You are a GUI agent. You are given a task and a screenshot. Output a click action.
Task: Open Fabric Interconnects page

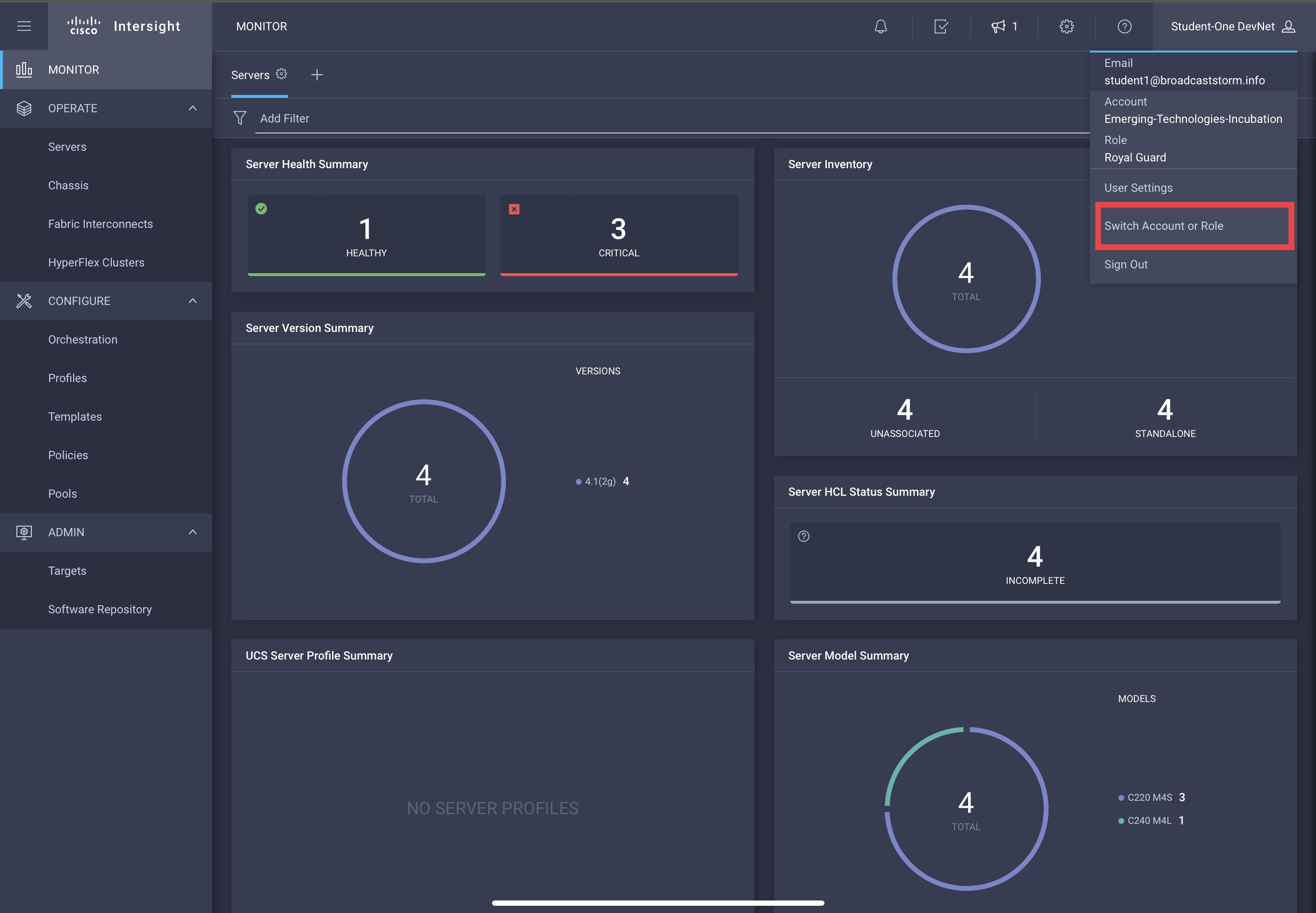106,224
